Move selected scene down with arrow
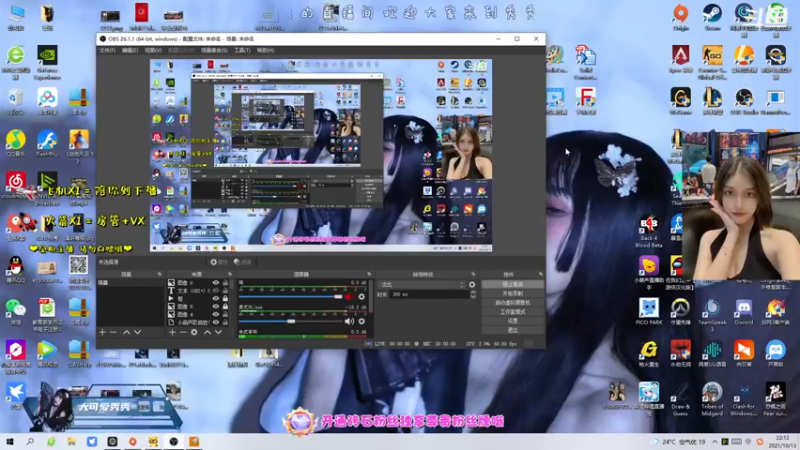Viewport: 800px width, 450px height. pos(137,332)
